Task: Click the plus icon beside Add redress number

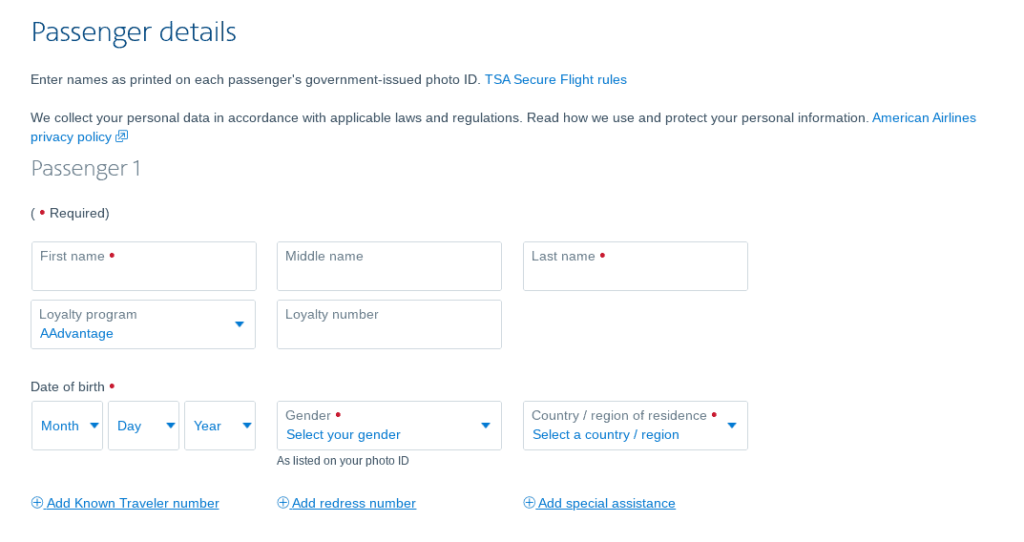Action: coord(283,503)
